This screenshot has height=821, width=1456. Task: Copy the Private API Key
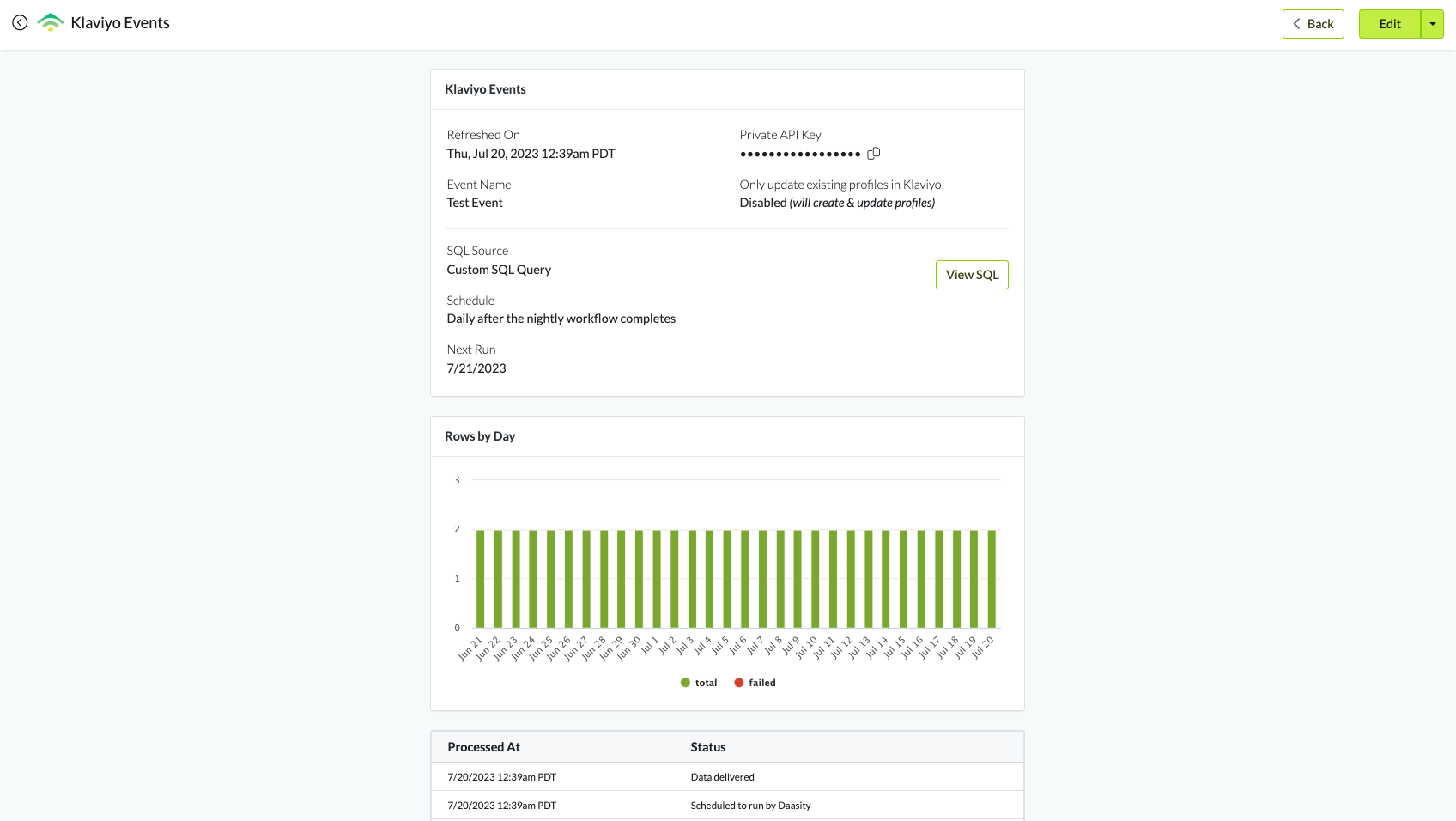[x=874, y=154]
